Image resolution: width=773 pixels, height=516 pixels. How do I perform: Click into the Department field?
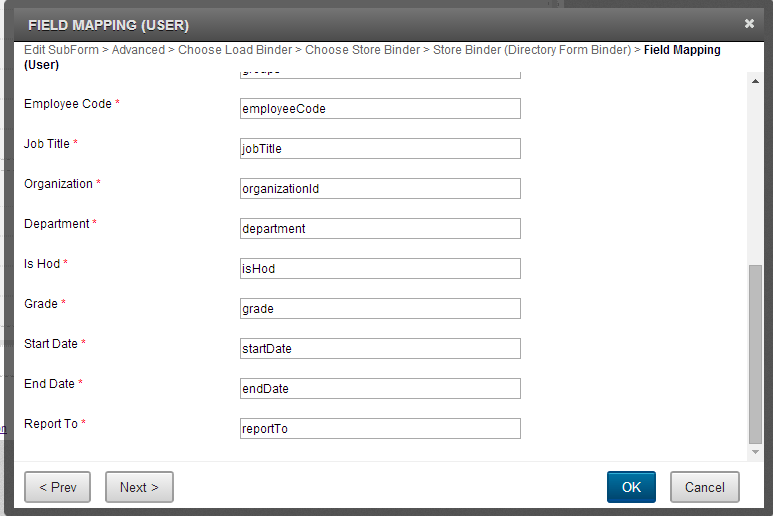tap(380, 229)
